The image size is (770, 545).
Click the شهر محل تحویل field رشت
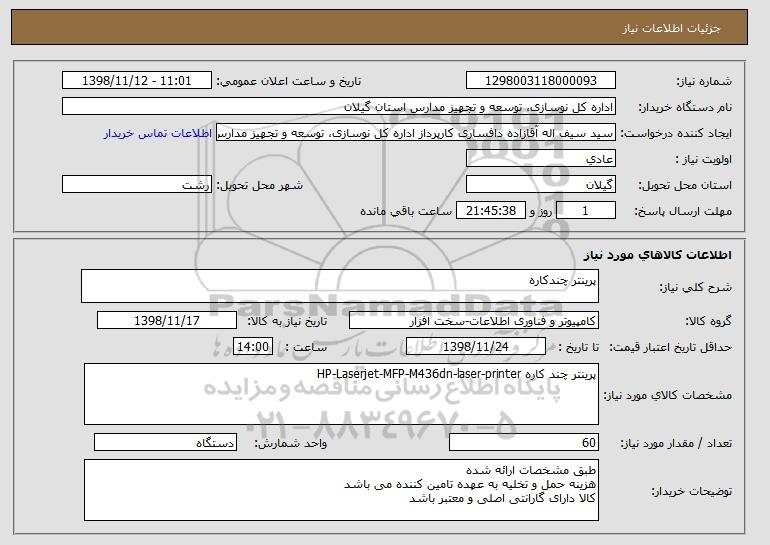pos(137,185)
